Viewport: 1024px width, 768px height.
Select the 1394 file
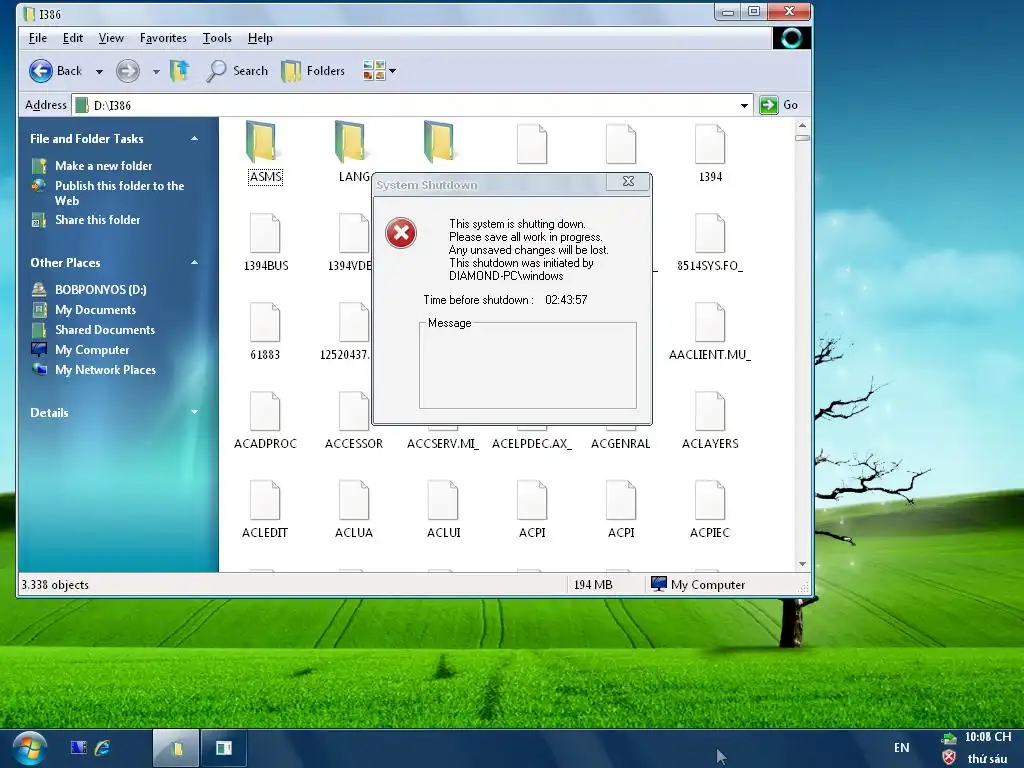click(x=710, y=153)
